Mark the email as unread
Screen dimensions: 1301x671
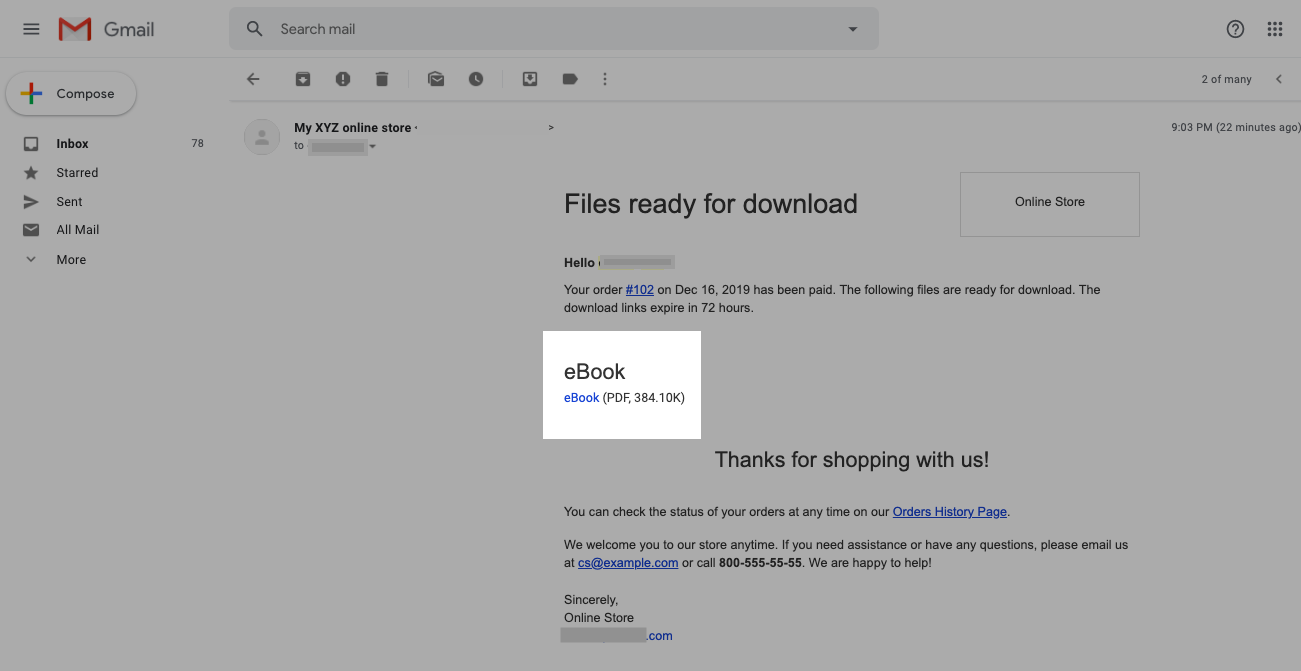click(436, 79)
